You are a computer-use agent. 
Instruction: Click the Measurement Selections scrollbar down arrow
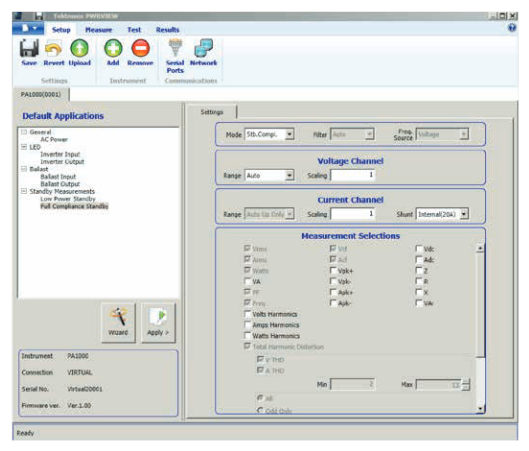pos(480,409)
